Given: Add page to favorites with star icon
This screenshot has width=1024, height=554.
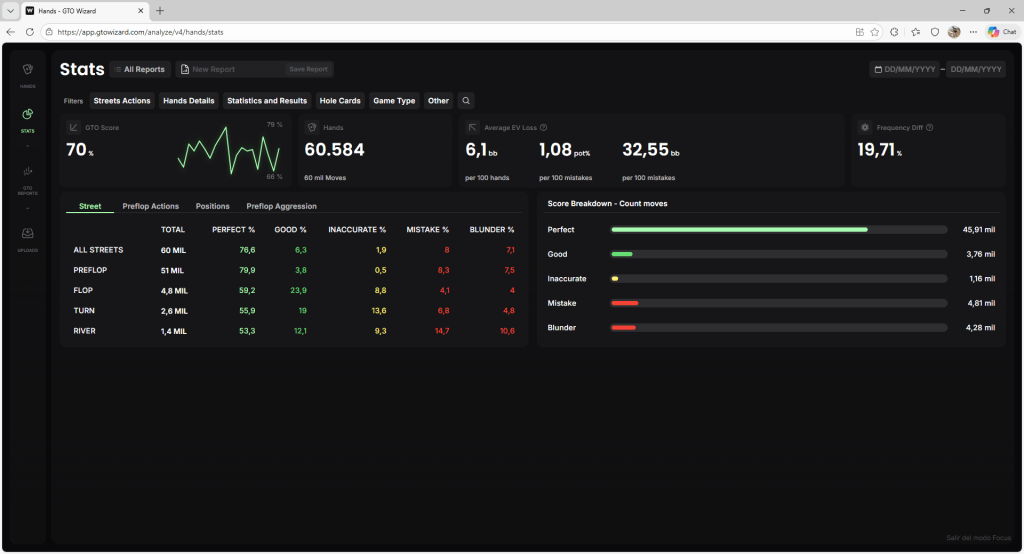Looking at the screenshot, I should 875,32.
